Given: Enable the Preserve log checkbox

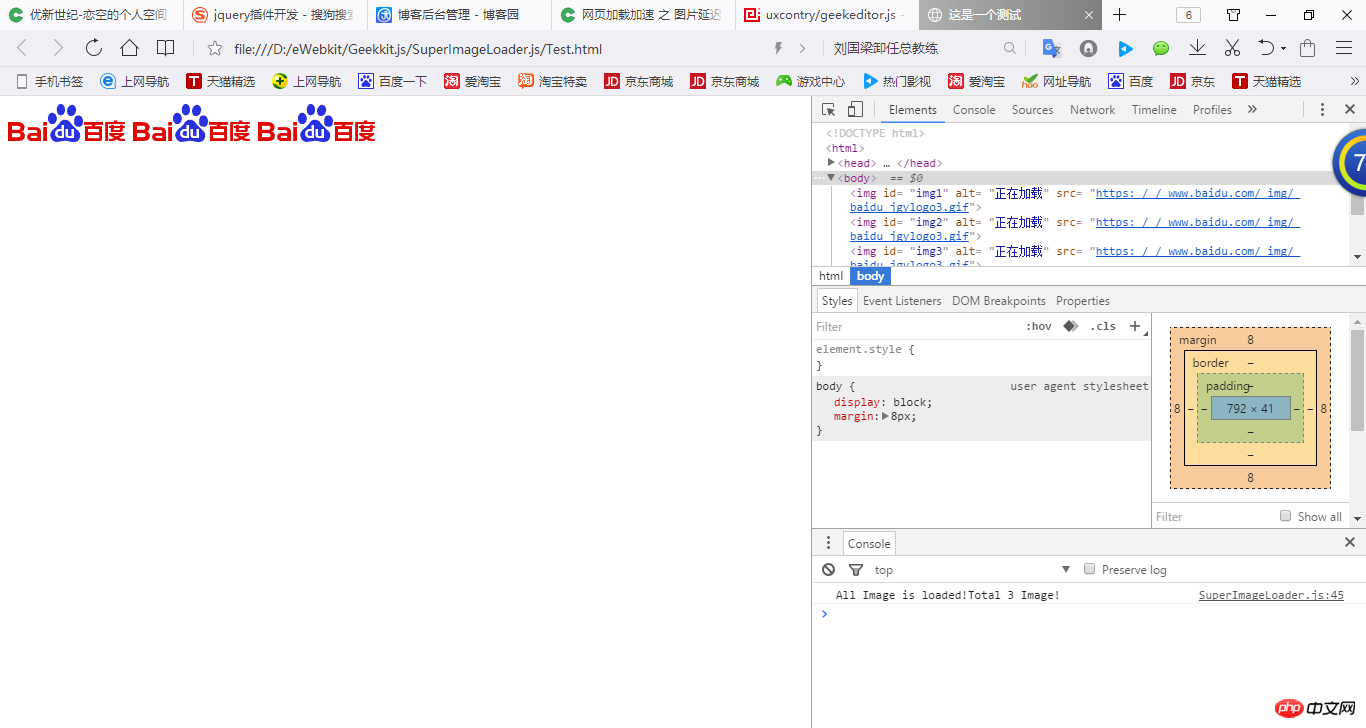Looking at the screenshot, I should pyautogui.click(x=1090, y=569).
